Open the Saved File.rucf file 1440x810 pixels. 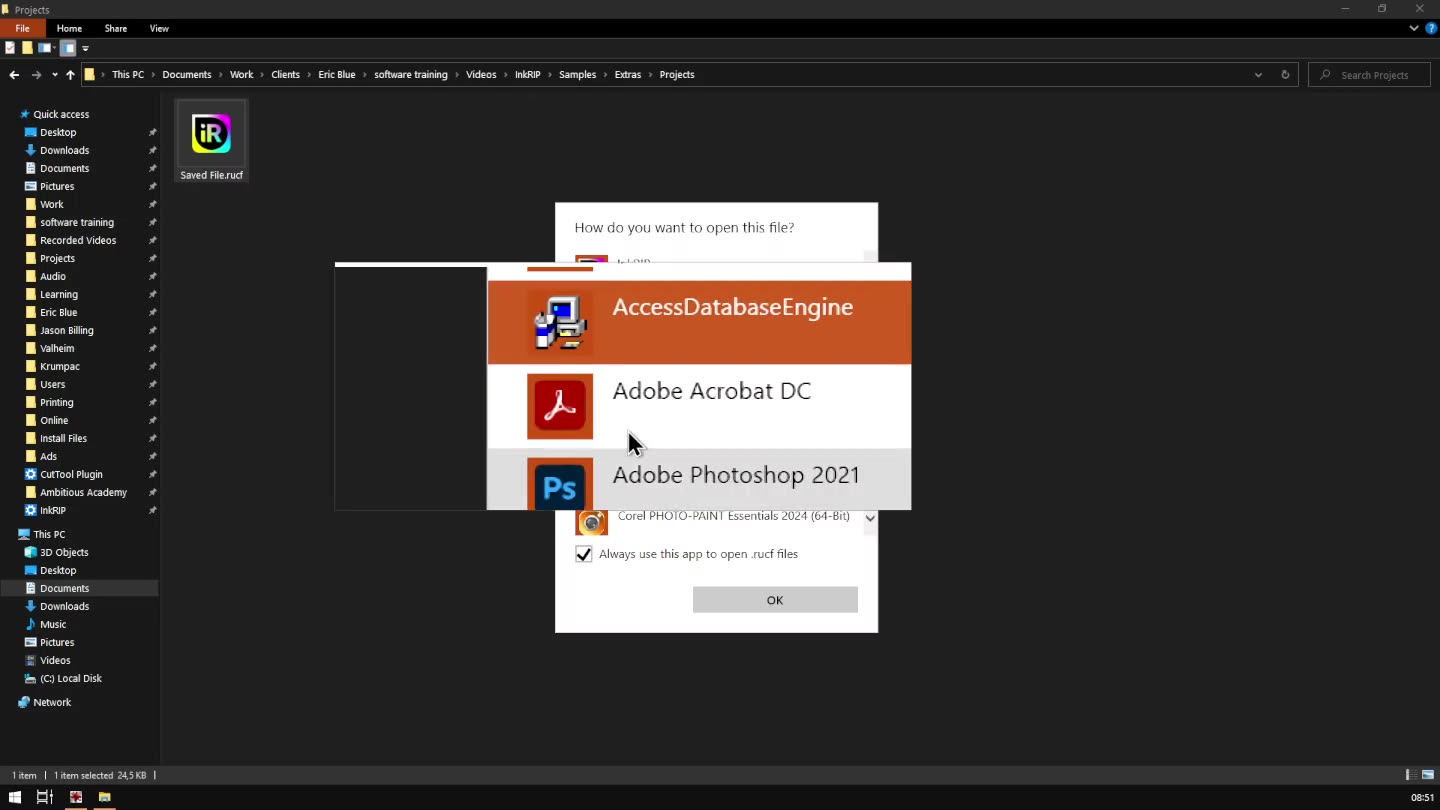click(211, 142)
